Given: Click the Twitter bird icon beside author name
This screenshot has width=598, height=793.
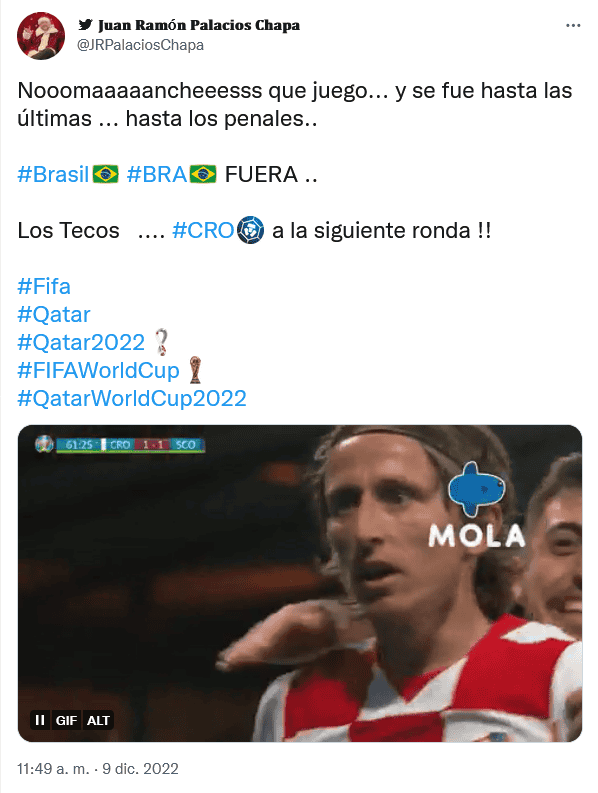Looking at the screenshot, I should 86,24.
